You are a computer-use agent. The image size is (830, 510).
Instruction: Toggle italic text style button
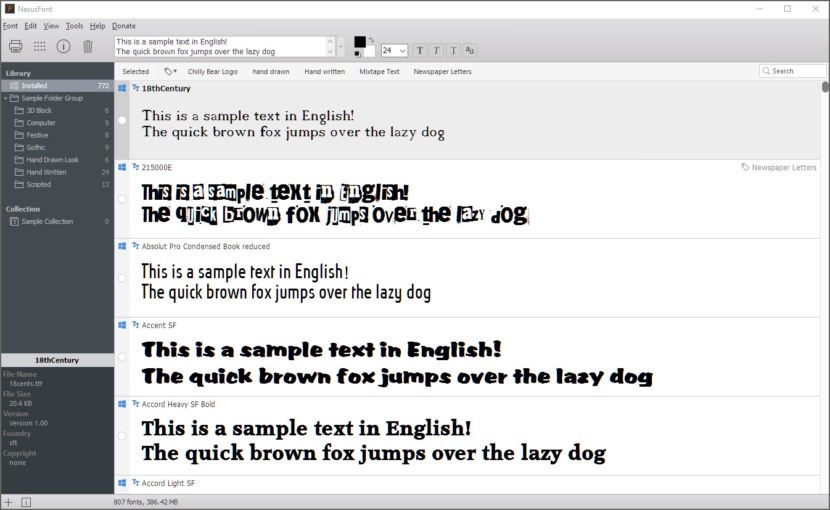[x=436, y=50]
